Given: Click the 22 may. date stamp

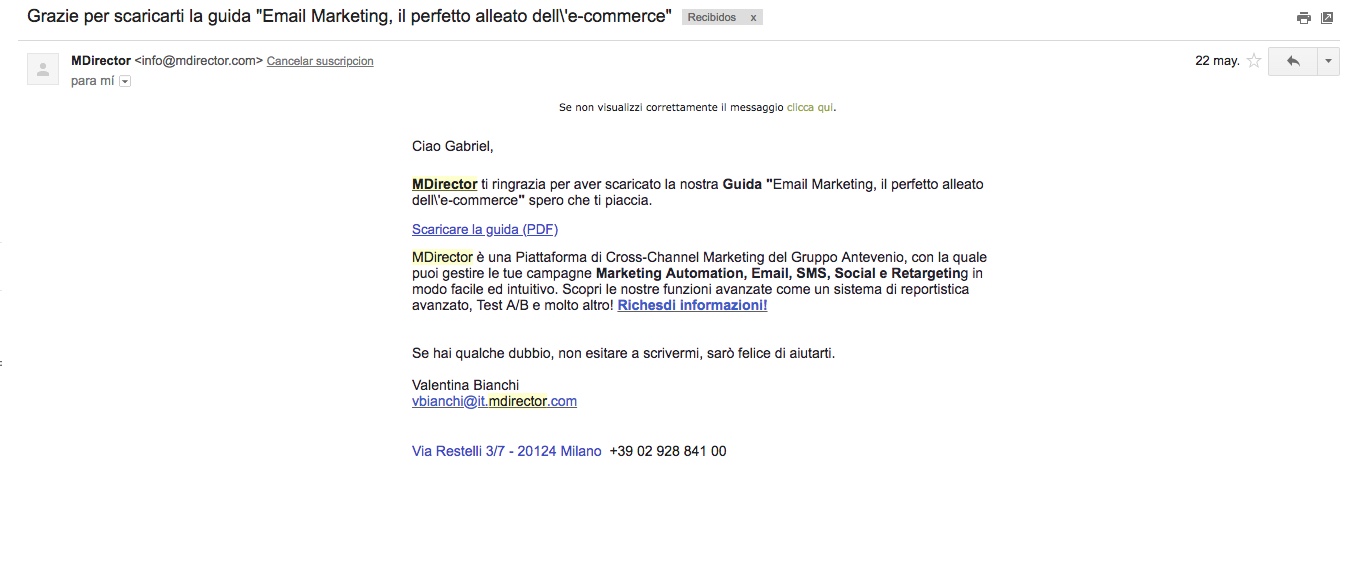Looking at the screenshot, I should [x=1217, y=61].
